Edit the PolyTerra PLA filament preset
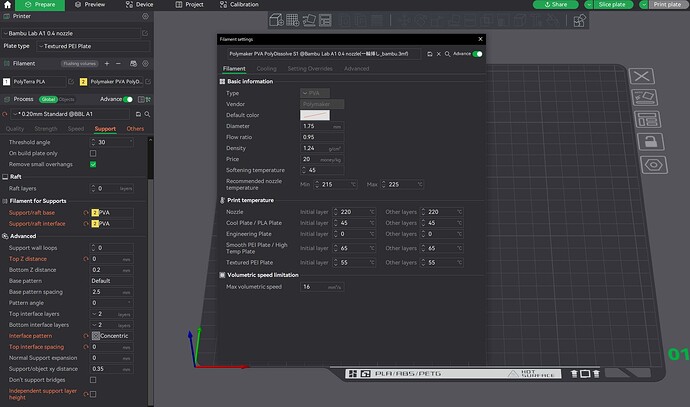This screenshot has width=690, height=407. [70, 82]
